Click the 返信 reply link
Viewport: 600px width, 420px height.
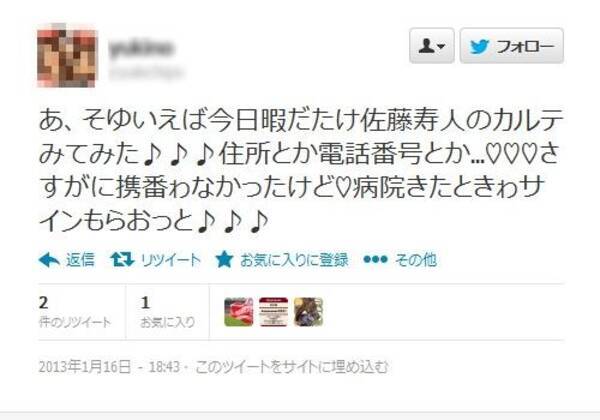[x=80, y=260]
